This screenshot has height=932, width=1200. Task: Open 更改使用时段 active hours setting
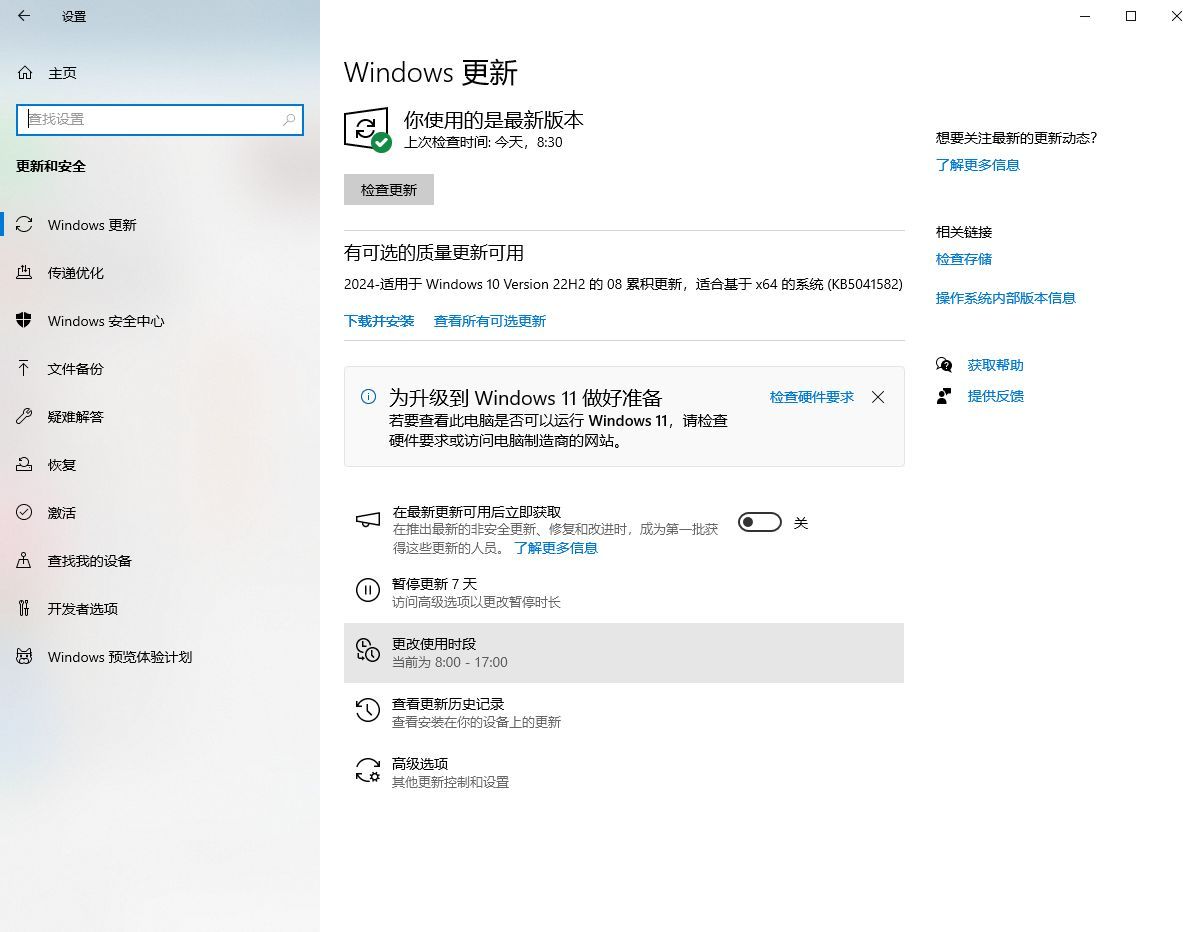pyautogui.click(x=624, y=653)
